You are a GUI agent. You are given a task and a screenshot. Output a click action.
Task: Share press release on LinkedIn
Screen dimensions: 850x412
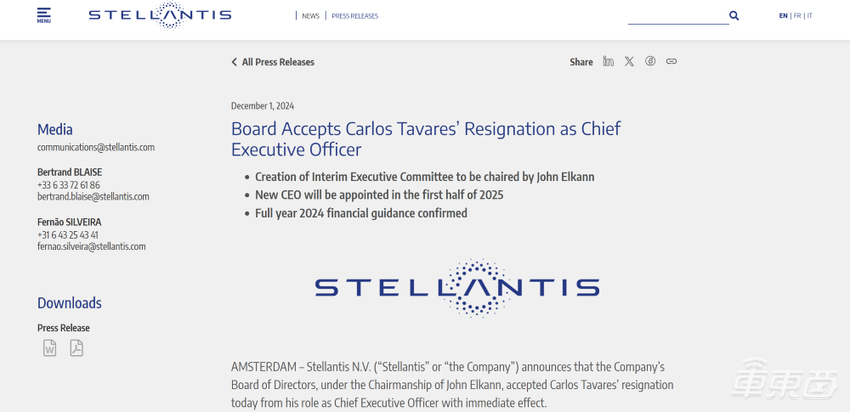[x=608, y=62]
